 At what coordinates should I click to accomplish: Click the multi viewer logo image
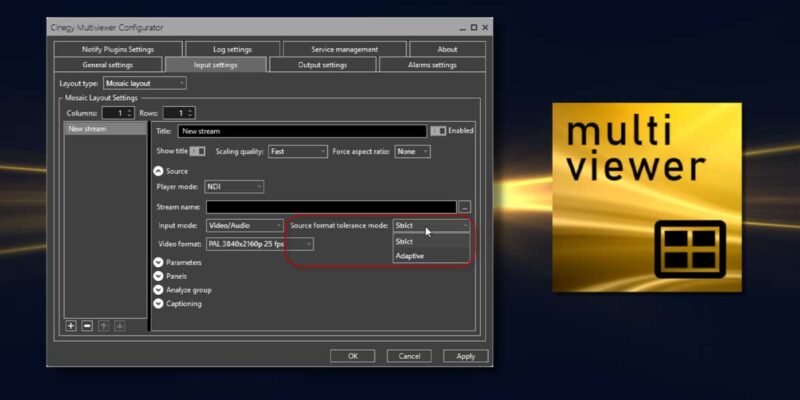click(647, 197)
